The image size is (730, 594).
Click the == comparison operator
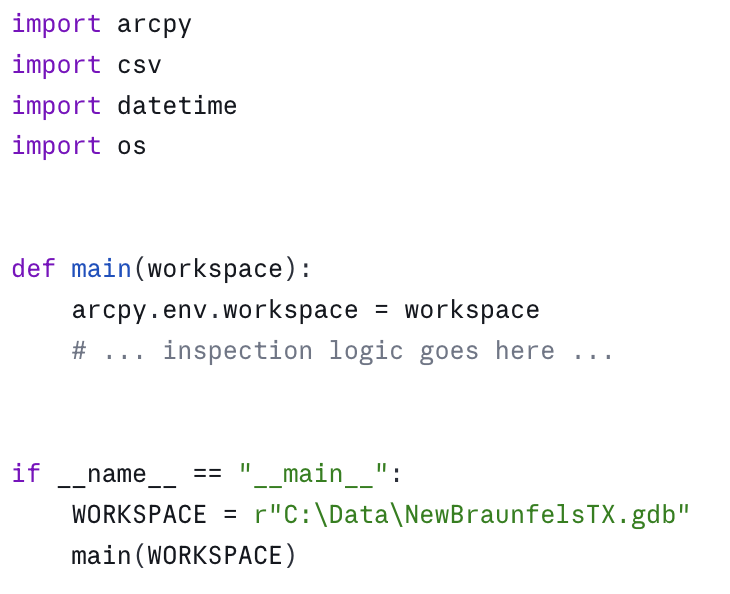click(x=206, y=474)
